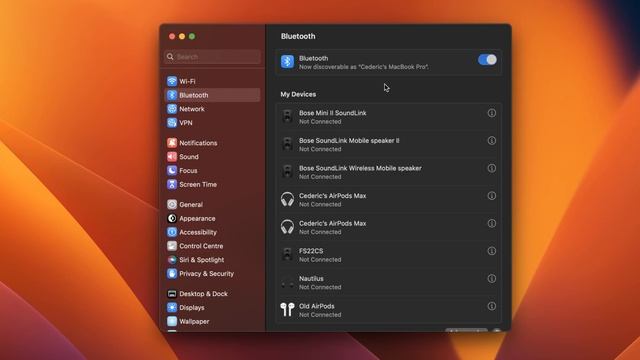Screen dimensions: 640x360
Task: Open Notifications settings
Action: pos(212,143)
